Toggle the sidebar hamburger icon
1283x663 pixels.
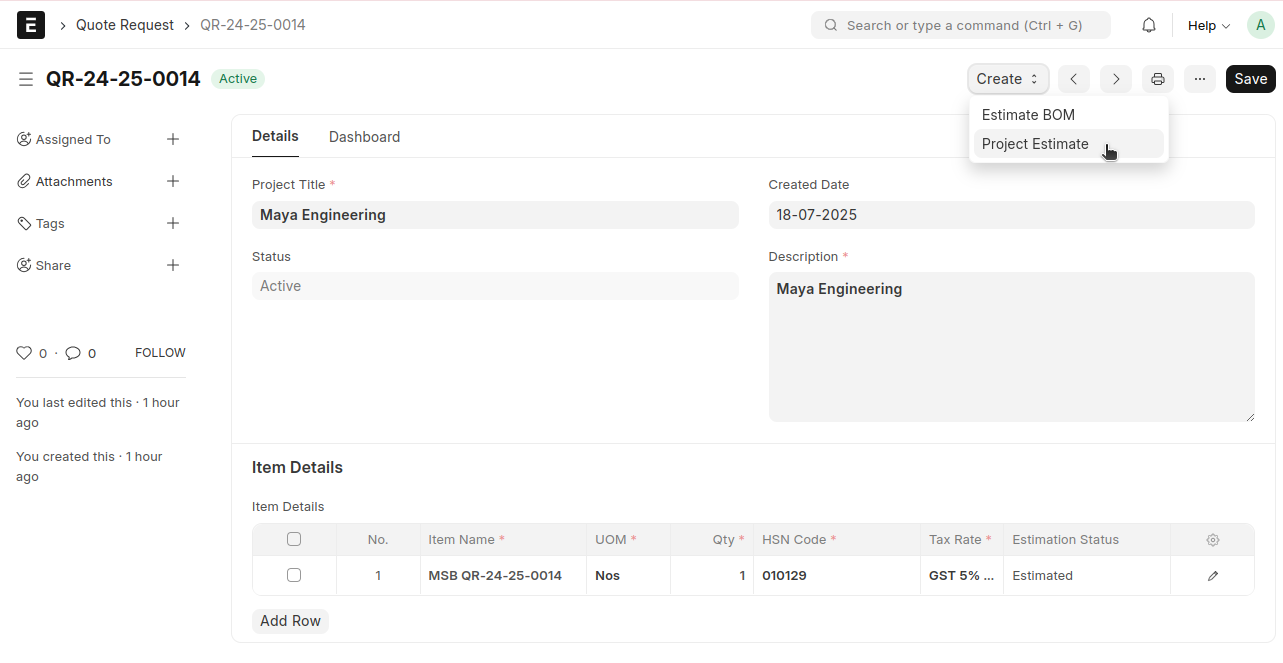click(26, 79)
